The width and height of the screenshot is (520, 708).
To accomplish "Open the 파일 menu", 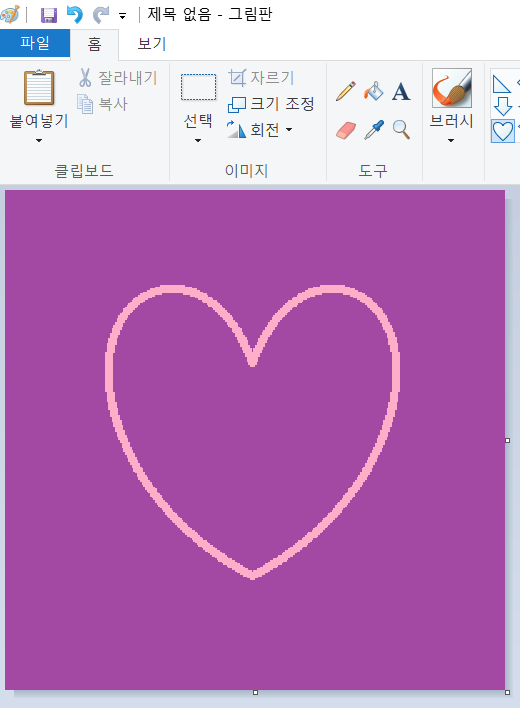I will (x=35, y=43).
